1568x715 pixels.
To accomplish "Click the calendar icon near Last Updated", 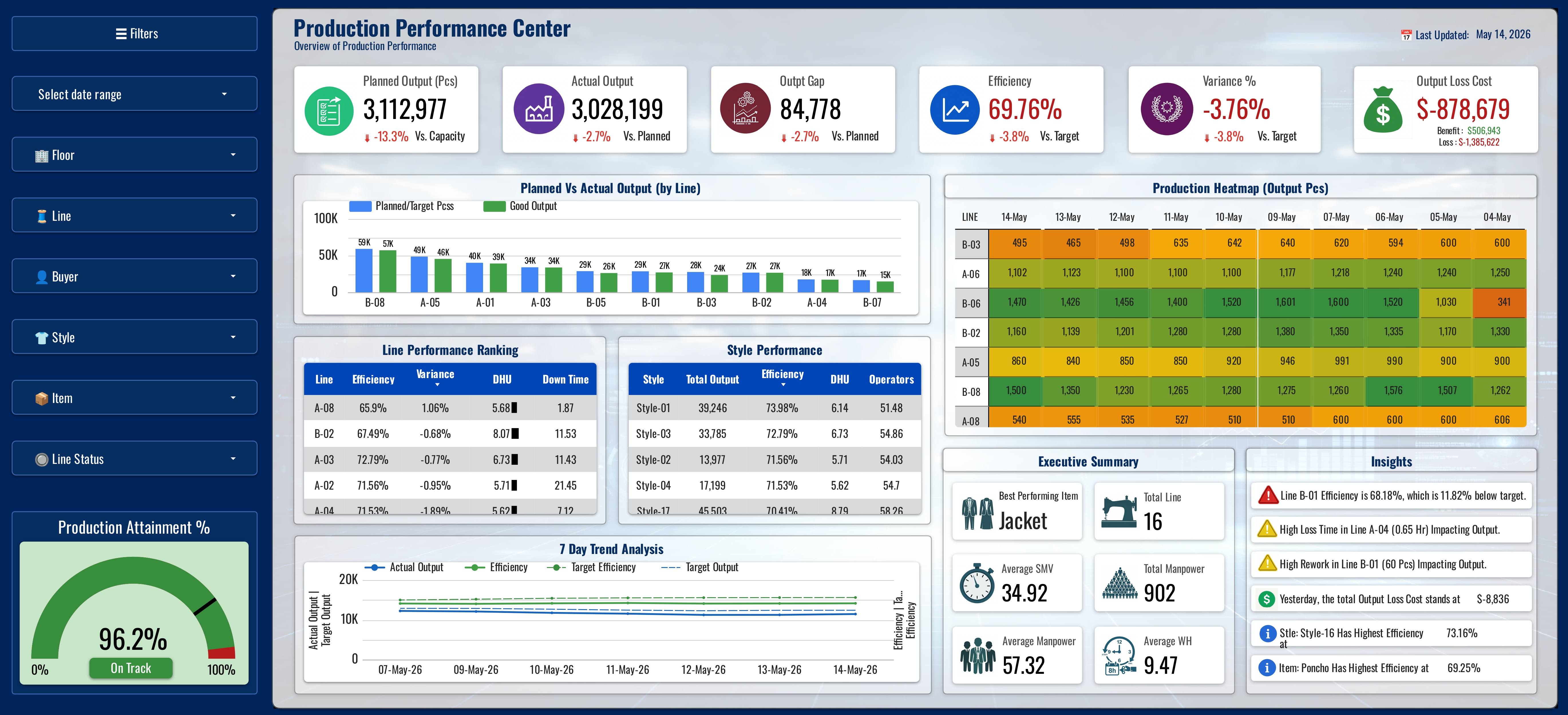I will [1405, 35].
